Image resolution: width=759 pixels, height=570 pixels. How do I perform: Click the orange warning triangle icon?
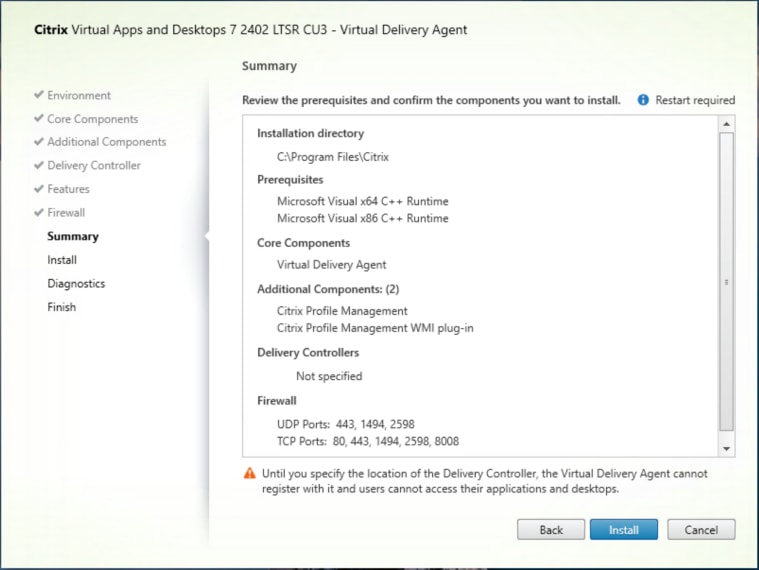pos(250,473)
